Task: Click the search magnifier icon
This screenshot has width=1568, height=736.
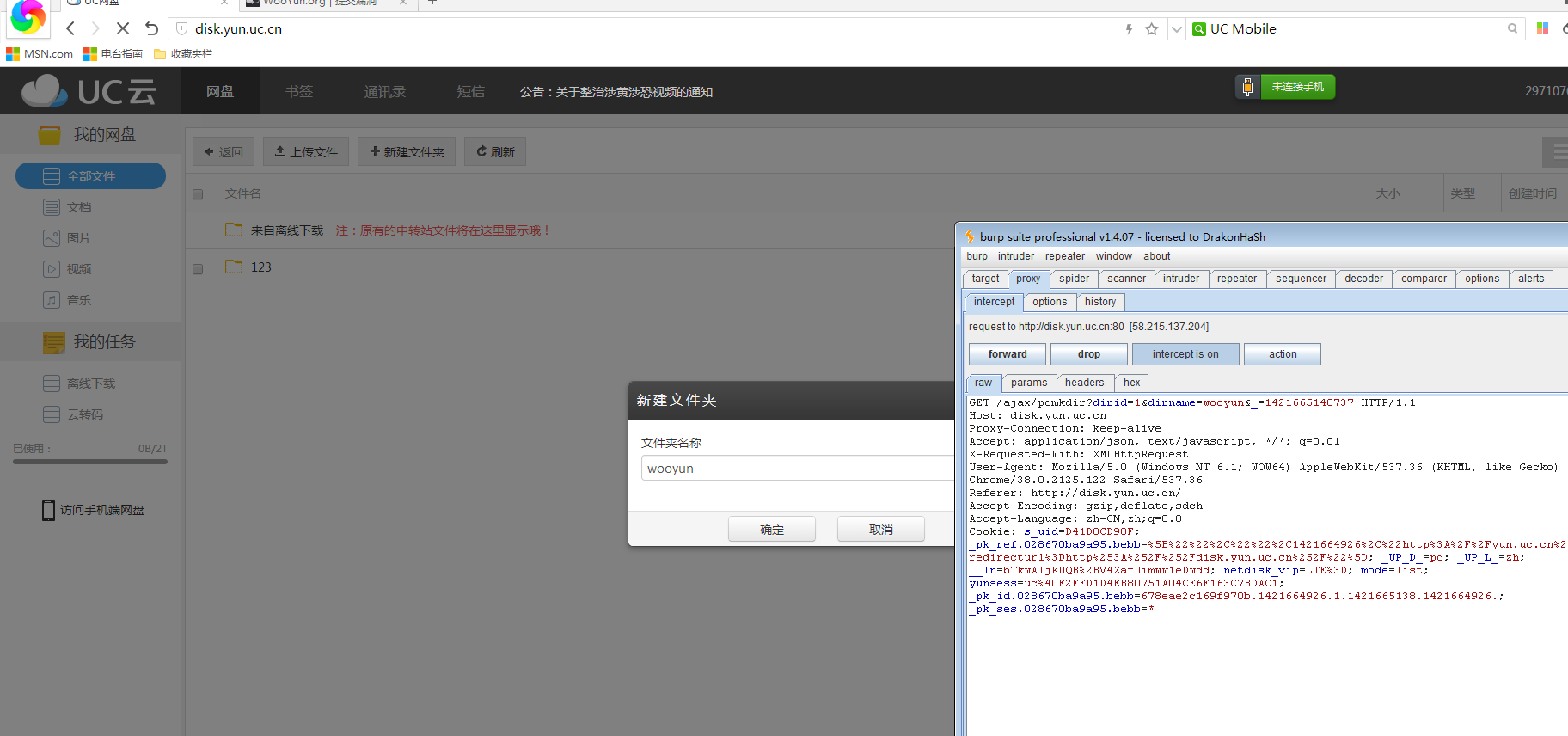Action: 1512,28
